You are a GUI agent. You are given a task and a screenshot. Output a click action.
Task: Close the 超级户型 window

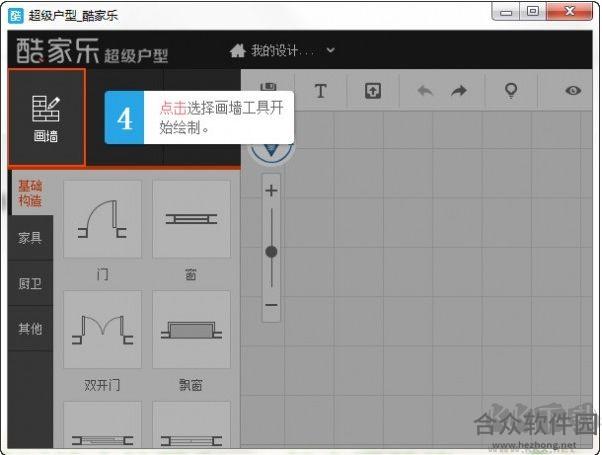569,12
